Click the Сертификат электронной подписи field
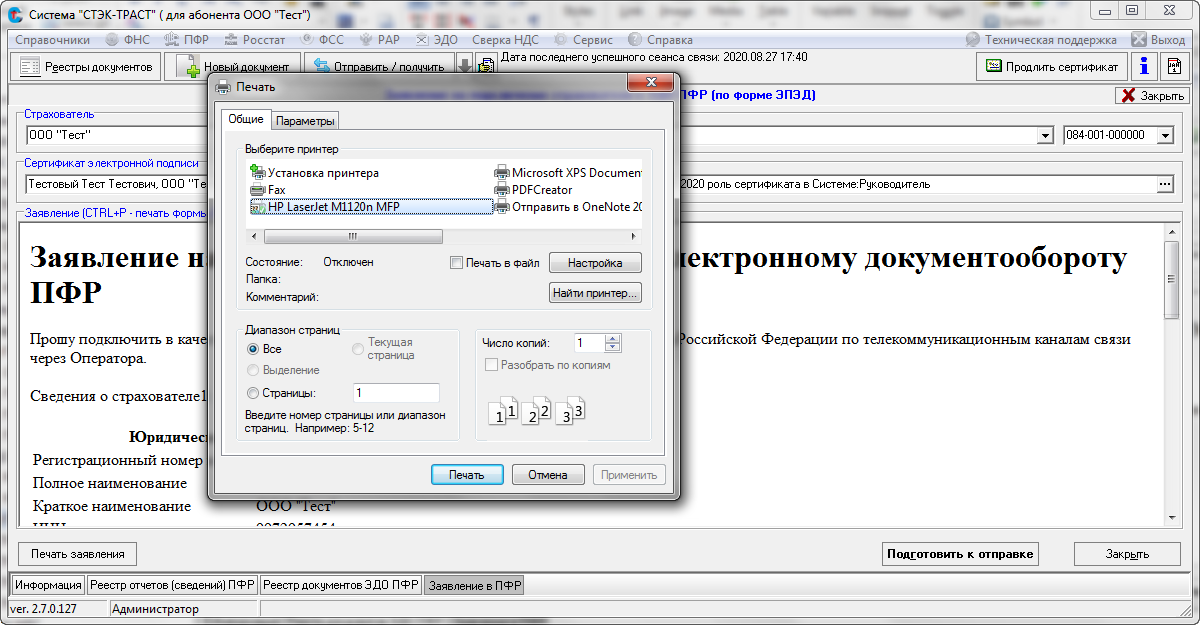This screenshot has width=1200, height=625. pos(590,184)
